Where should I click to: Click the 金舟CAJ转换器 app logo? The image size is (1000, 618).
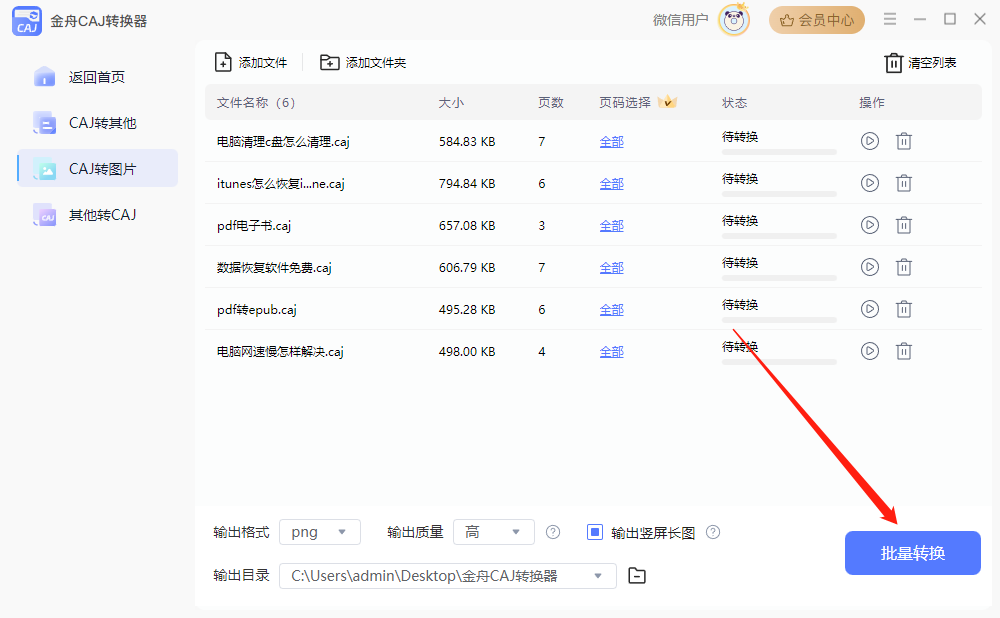27,21
